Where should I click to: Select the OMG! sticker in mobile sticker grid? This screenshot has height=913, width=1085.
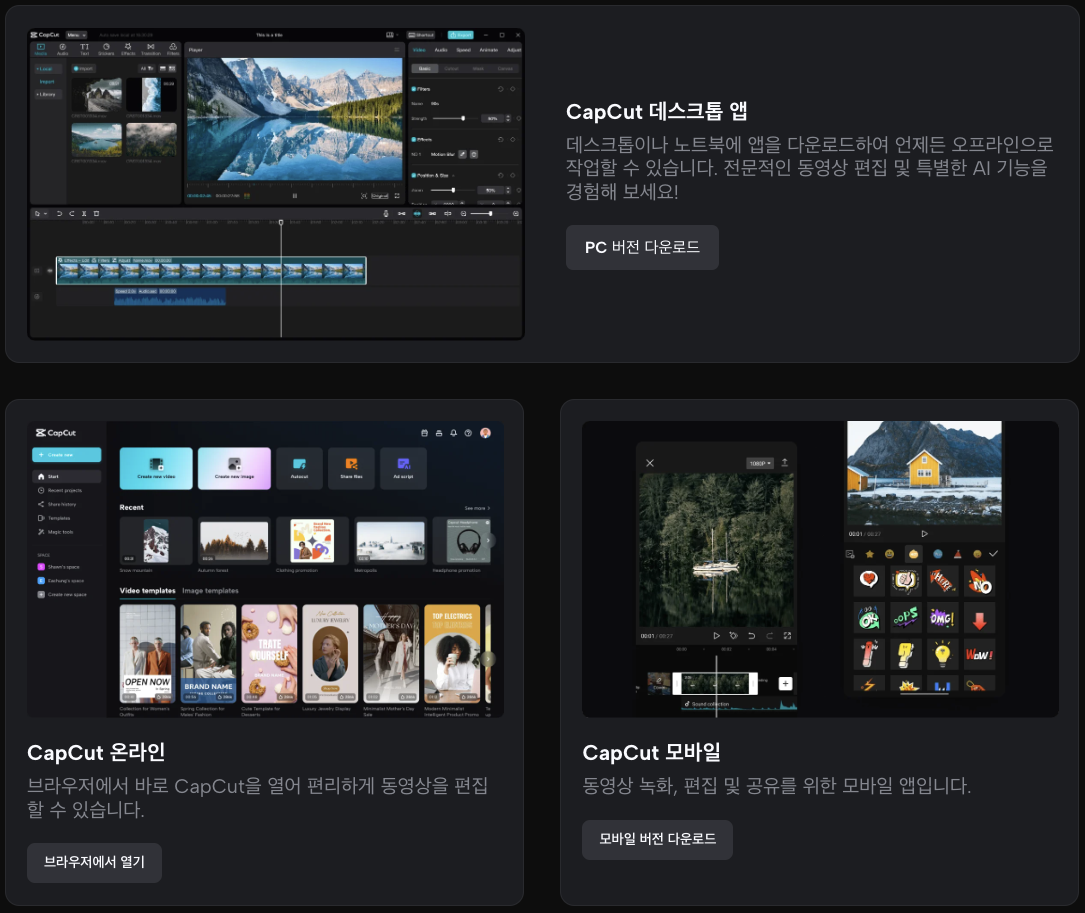click(942, 617)
